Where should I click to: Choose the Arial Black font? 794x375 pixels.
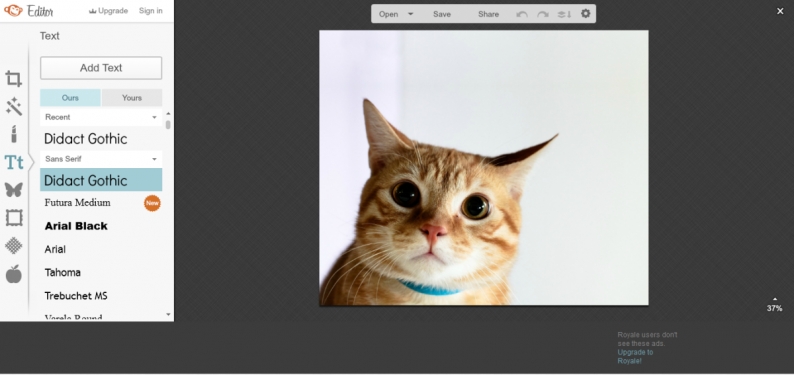76,226
